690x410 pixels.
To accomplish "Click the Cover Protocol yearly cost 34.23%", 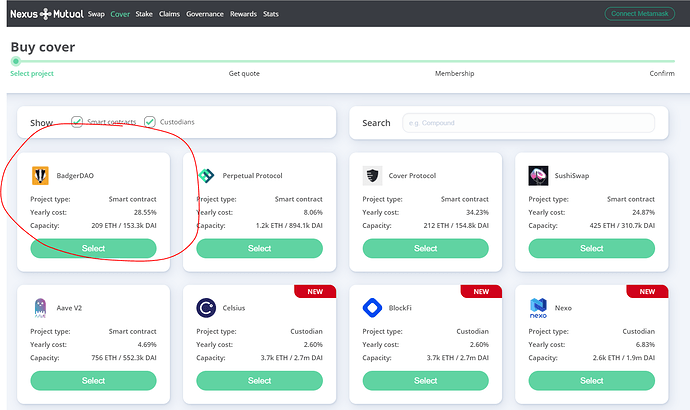I will point(477,212).
